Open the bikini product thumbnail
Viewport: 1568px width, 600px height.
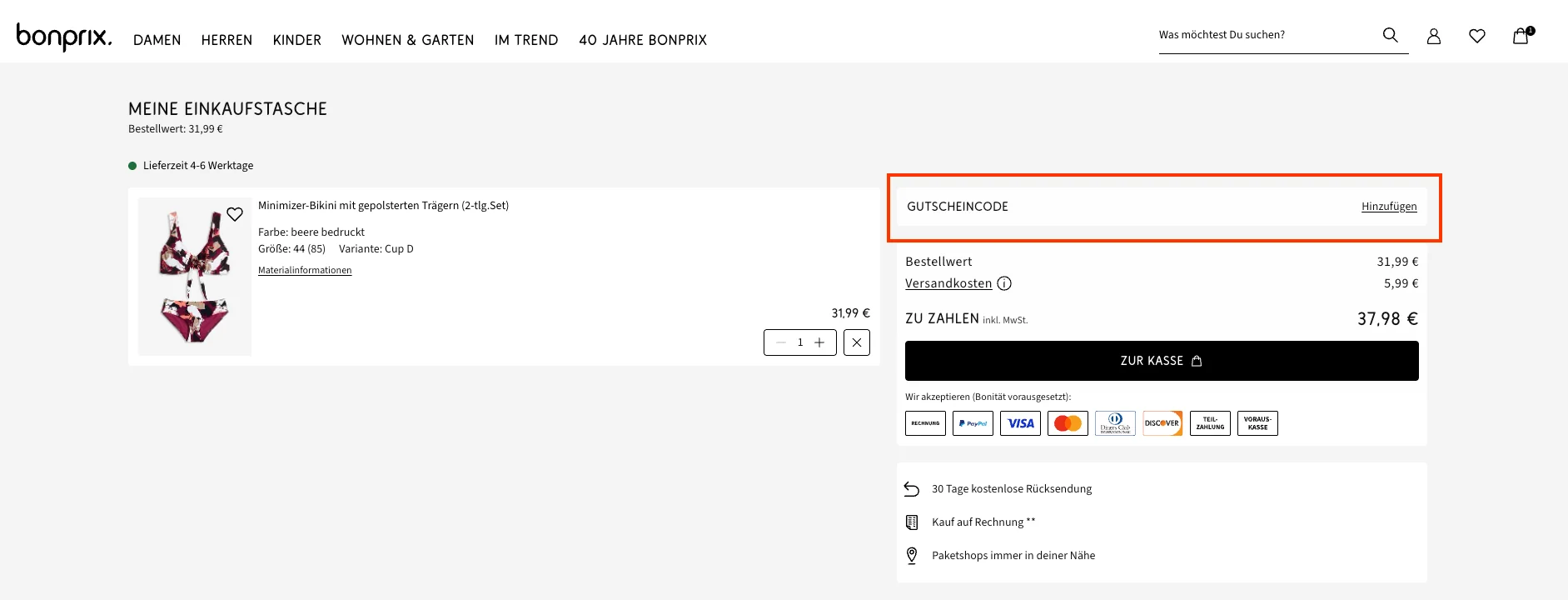pyautogui.click(x=195, y=277)
